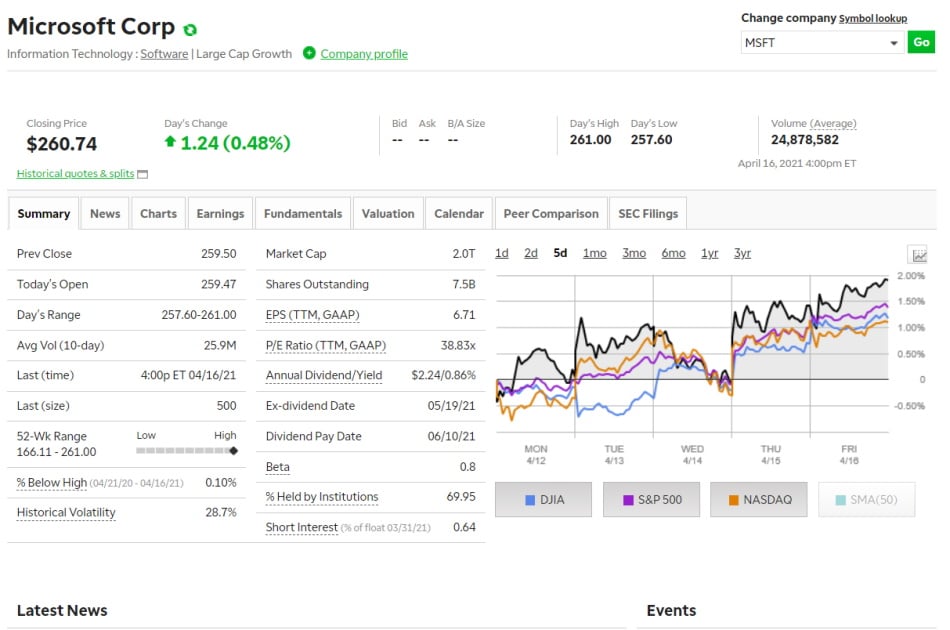Set chart range to 1mo
The image size is (950, 630).
[x=594, y=253]
